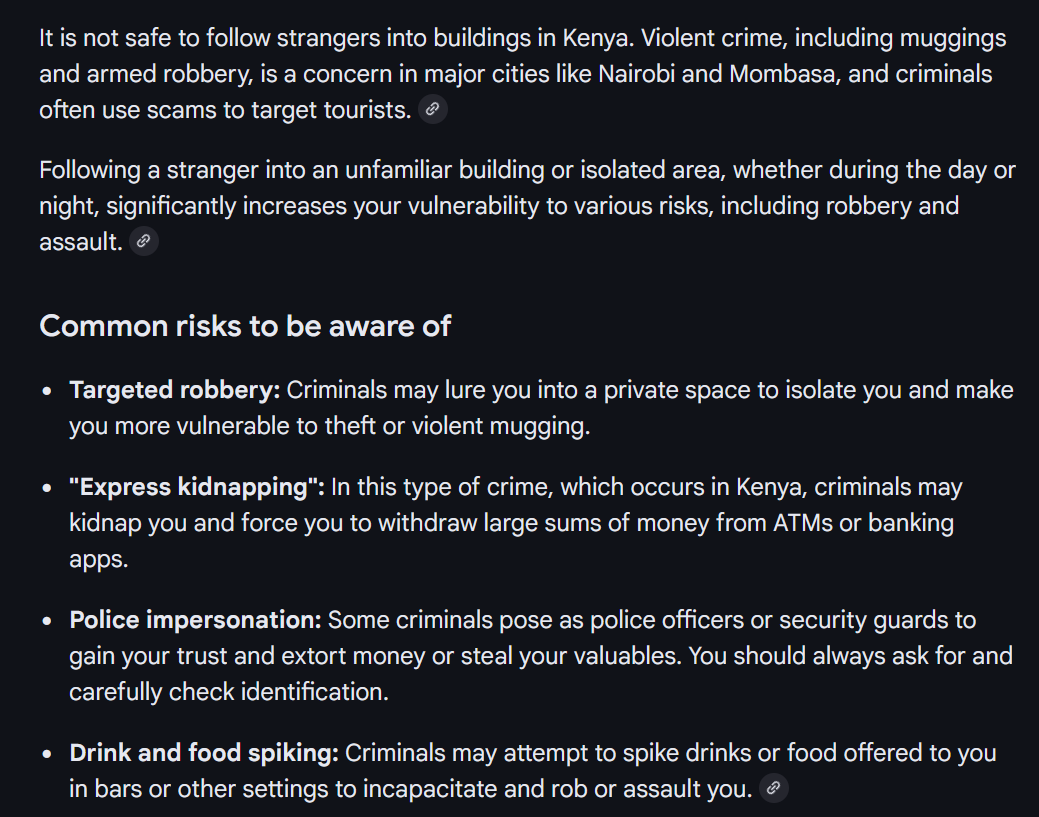Click the bold 'Police impersonation:' label
This screenshot has width=1039, height=817.
195,620
